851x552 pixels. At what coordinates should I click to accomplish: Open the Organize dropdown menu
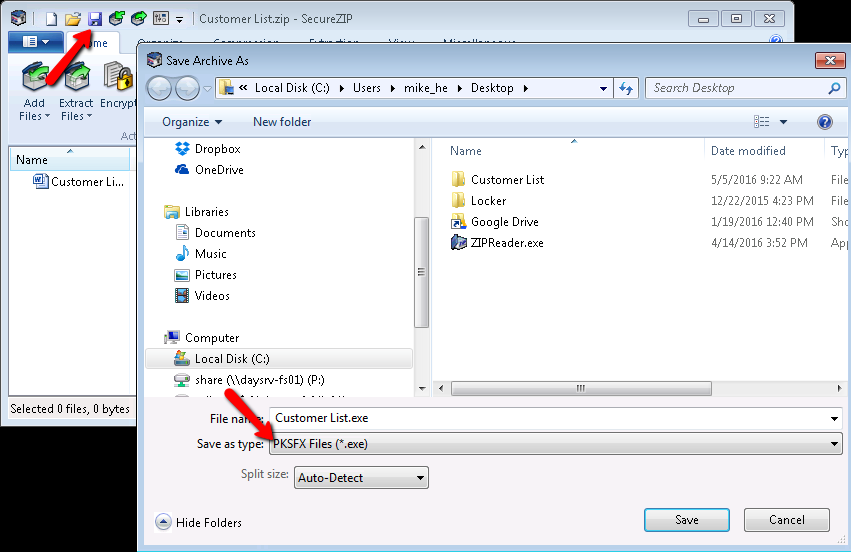(x=192, y=122)
